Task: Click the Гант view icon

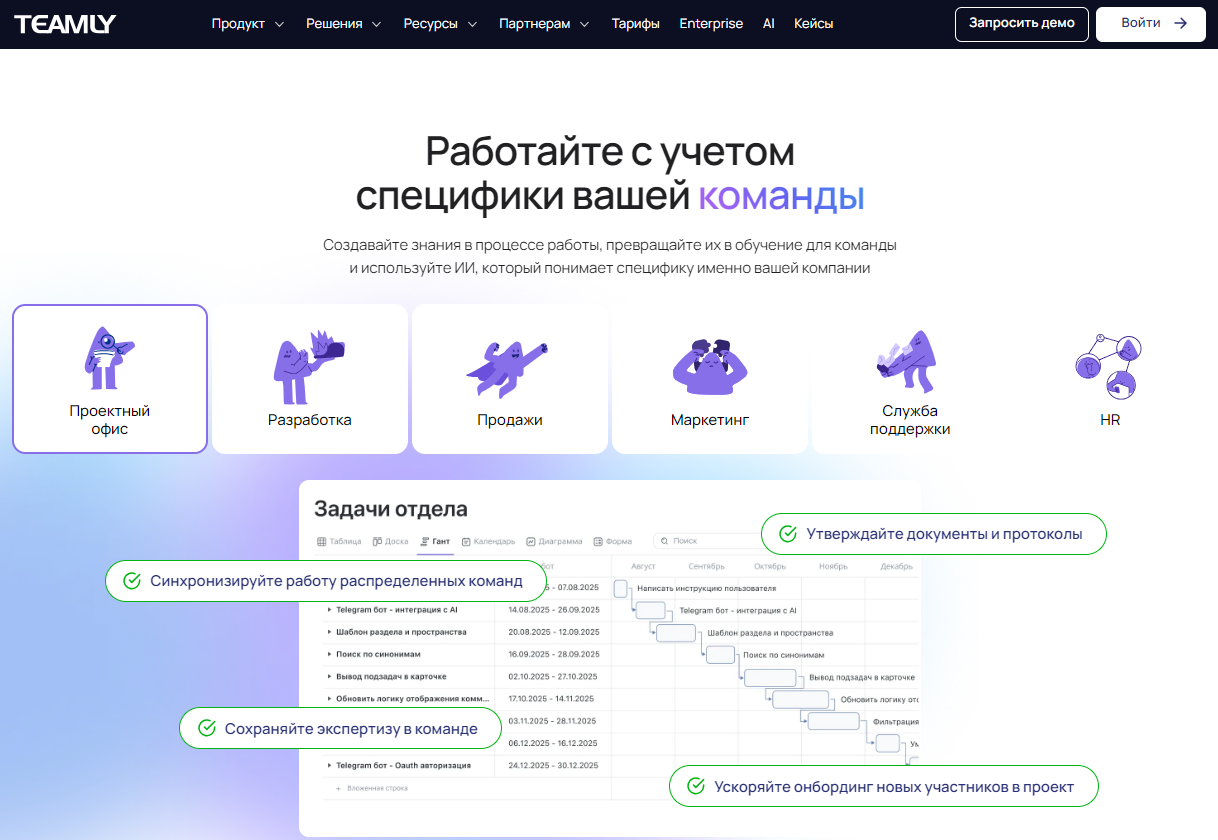Action: tap(423, 540)
